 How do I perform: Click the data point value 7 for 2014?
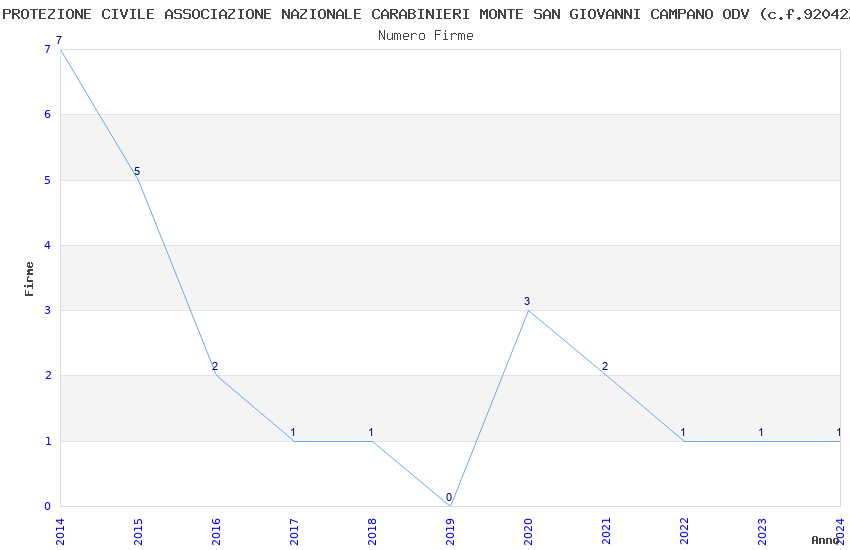(59, 40)
